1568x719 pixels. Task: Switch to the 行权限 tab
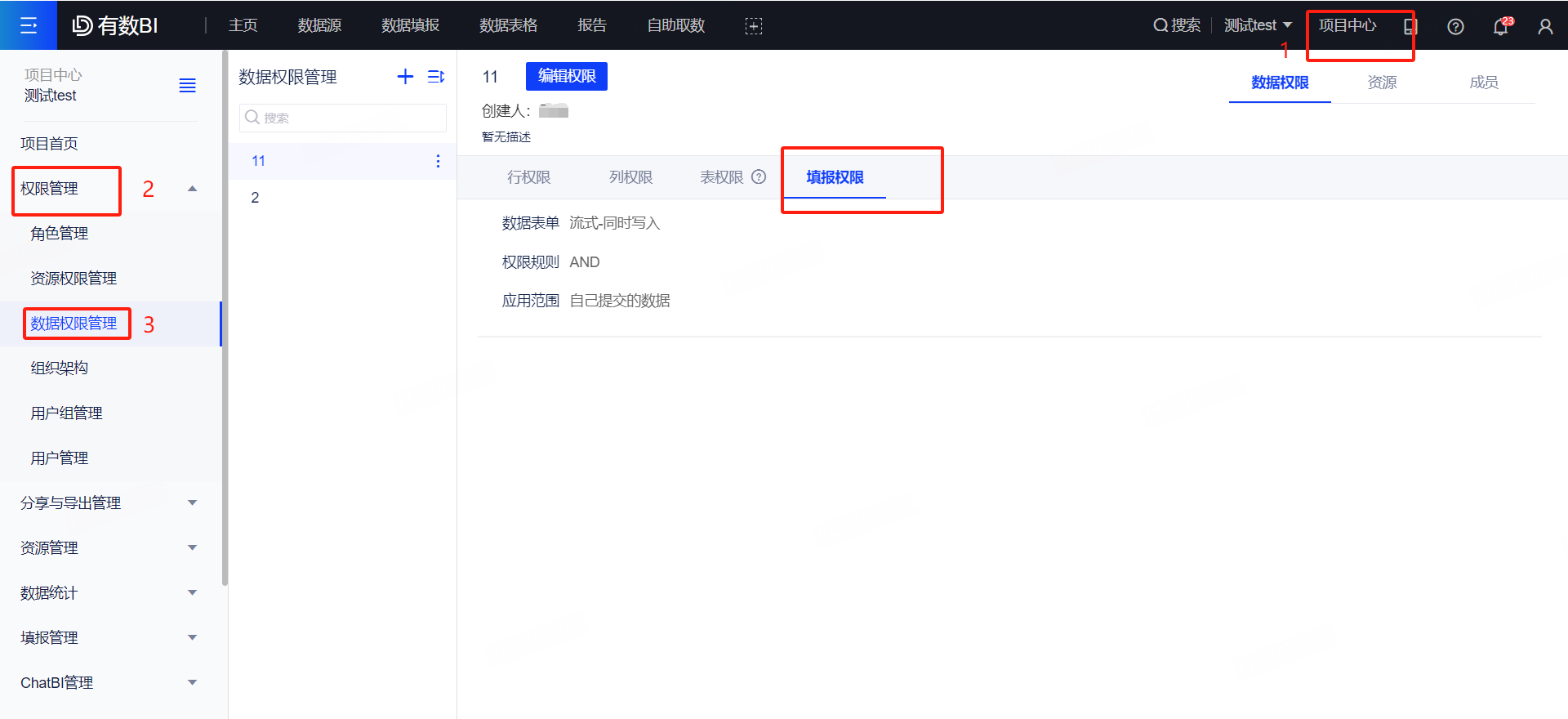(528, 177)
